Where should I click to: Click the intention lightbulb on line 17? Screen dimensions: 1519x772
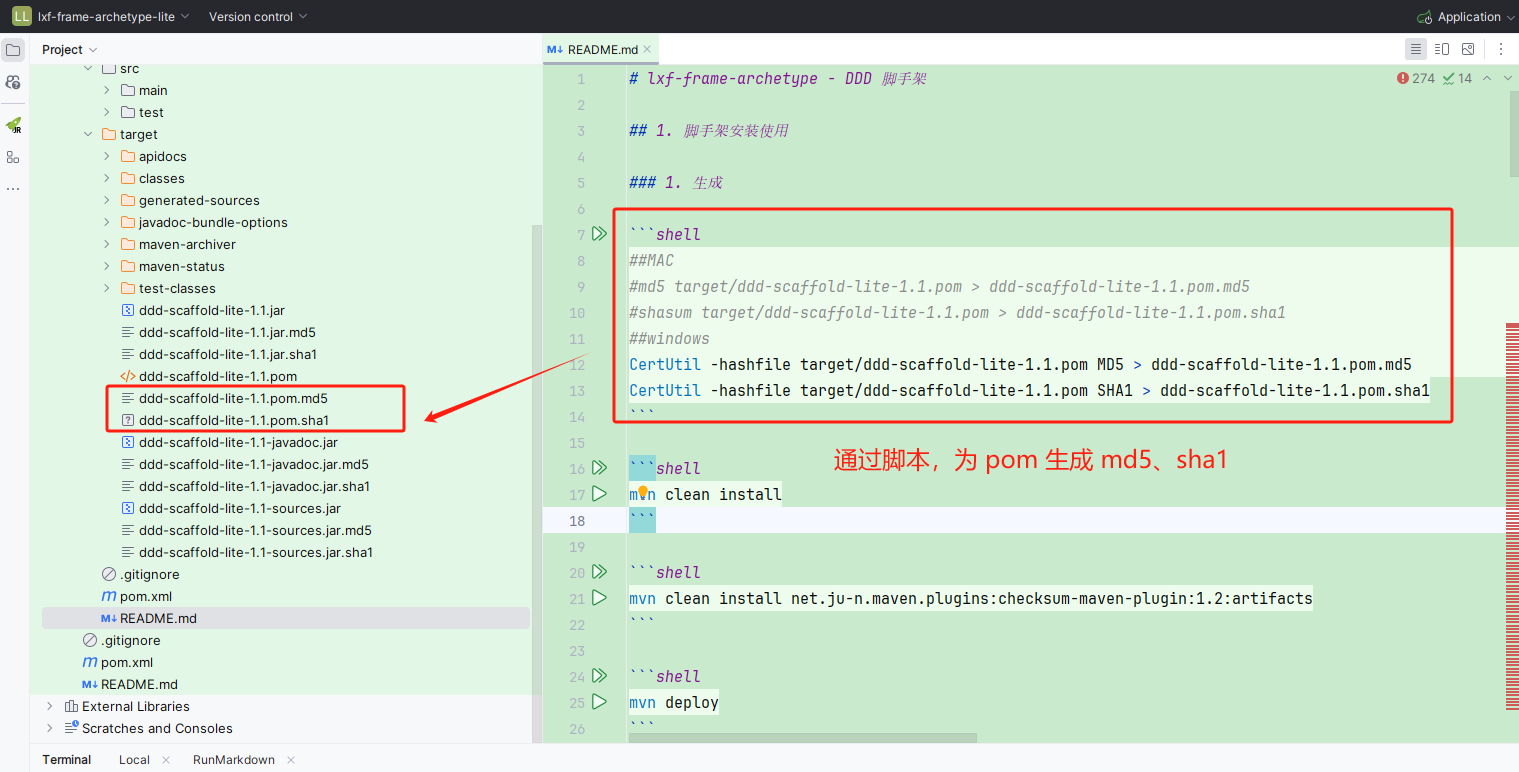pos(645,492)
